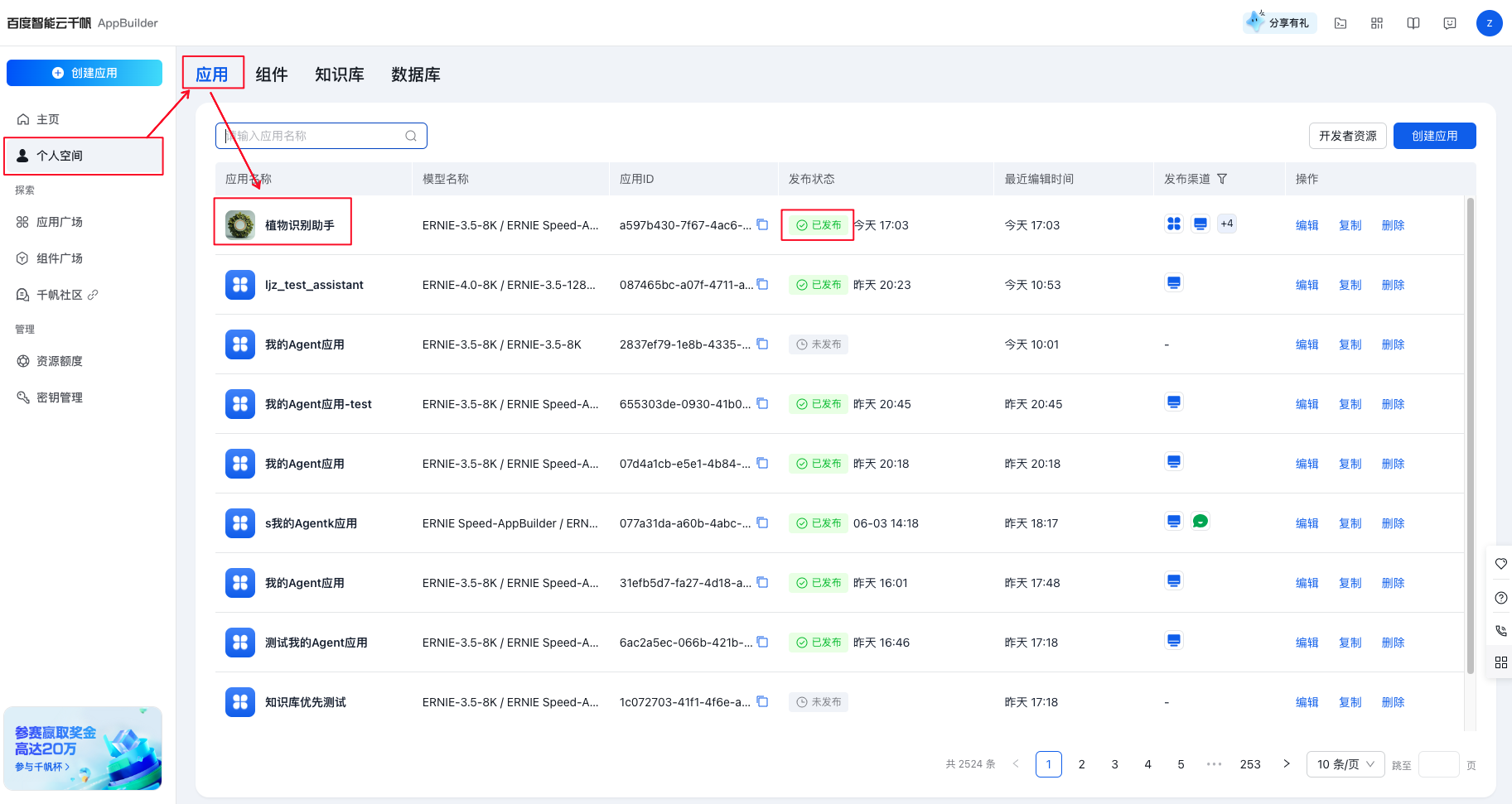Click the heart favorite icon on right edge
The image size is (1512, 804).
pos(1500,564)
